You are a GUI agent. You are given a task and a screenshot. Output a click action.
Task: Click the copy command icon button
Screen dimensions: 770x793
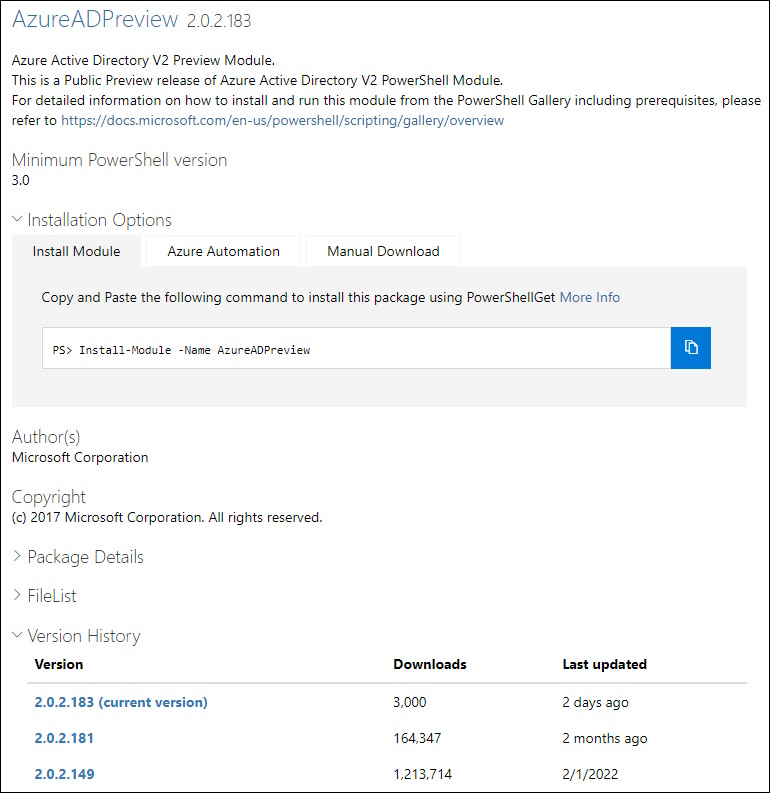[690, 348]
